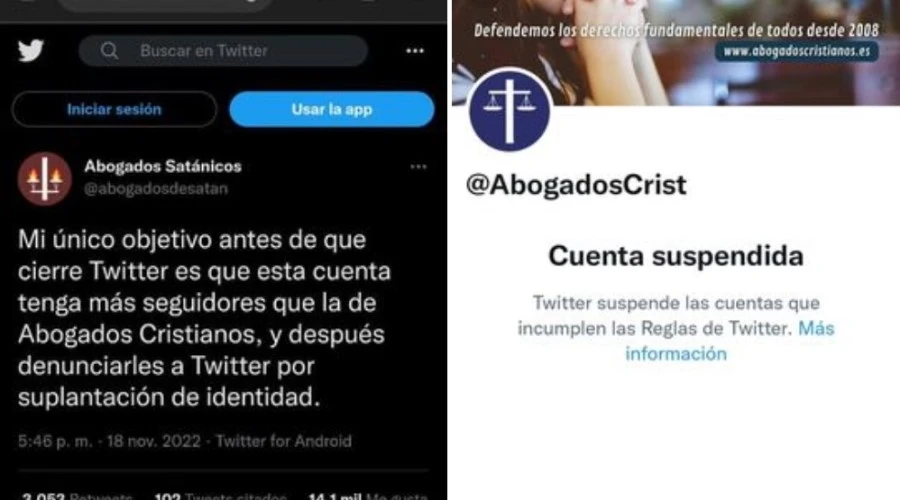Click the AbogadosCrist scales profile picture
900x500 pixels.
click(509, 111)
